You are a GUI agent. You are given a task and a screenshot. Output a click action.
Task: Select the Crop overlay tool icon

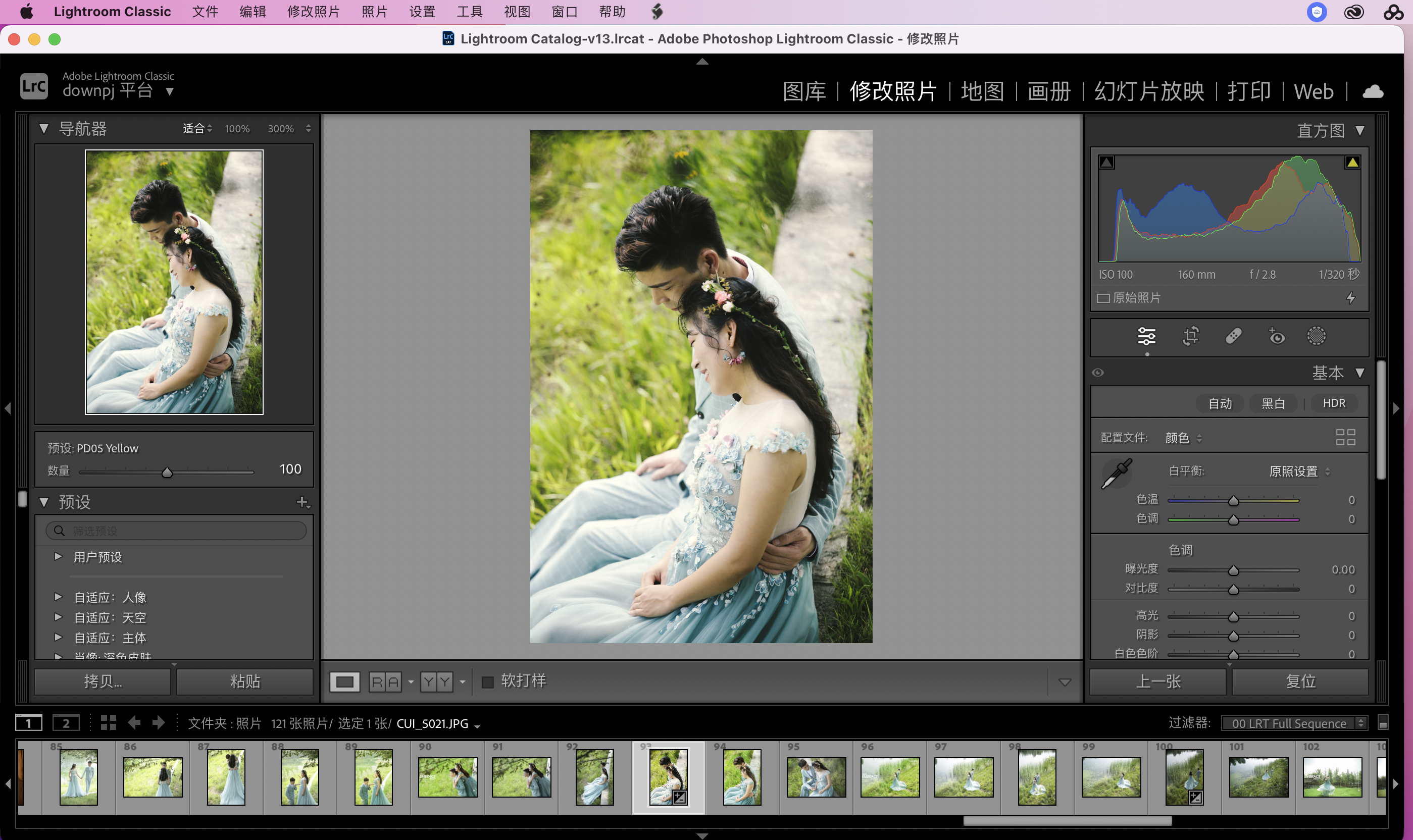[1190, 336]
